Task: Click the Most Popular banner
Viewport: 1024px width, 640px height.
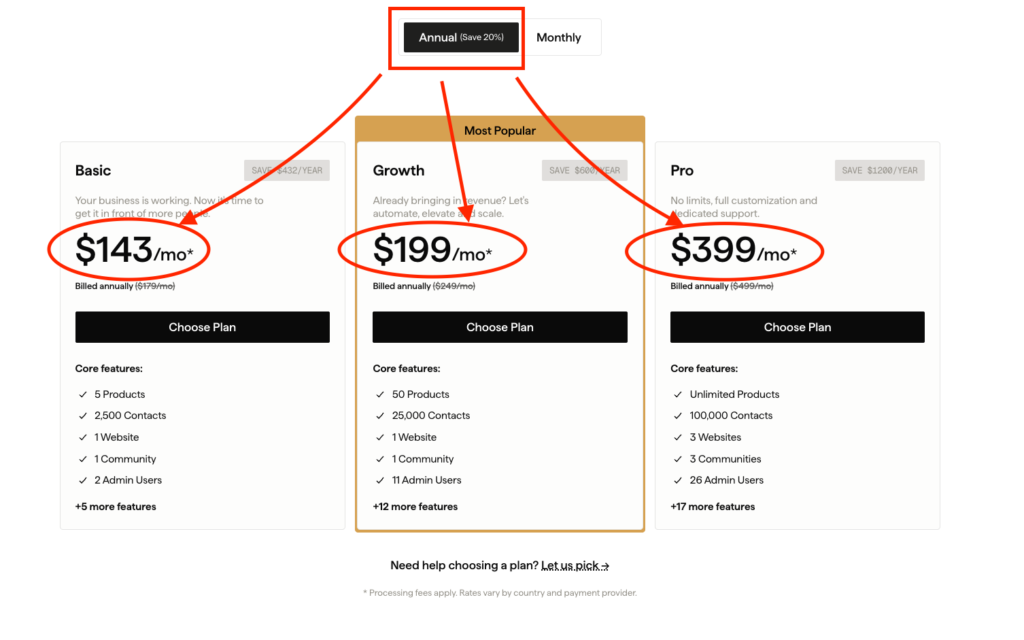Action: pos(500,130)
